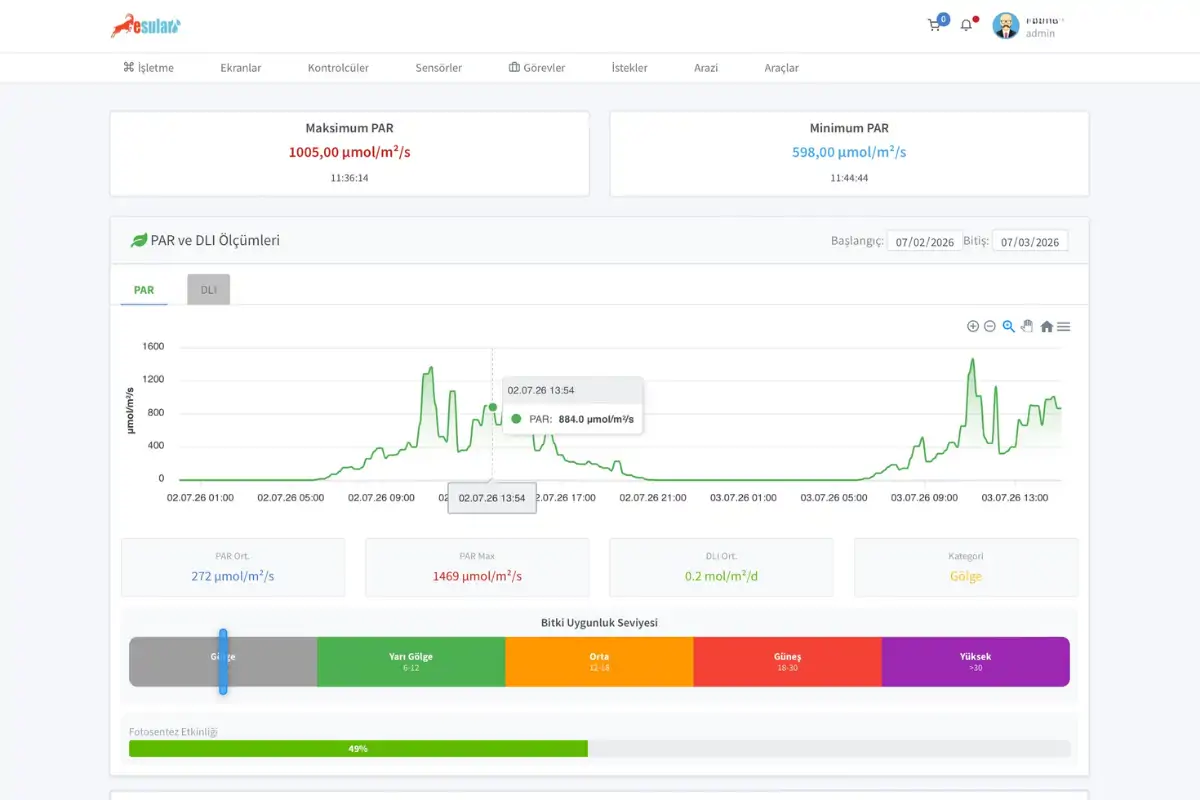Open the Görevler menu
Screen dimensions: 1200x800
coord(537,68)
